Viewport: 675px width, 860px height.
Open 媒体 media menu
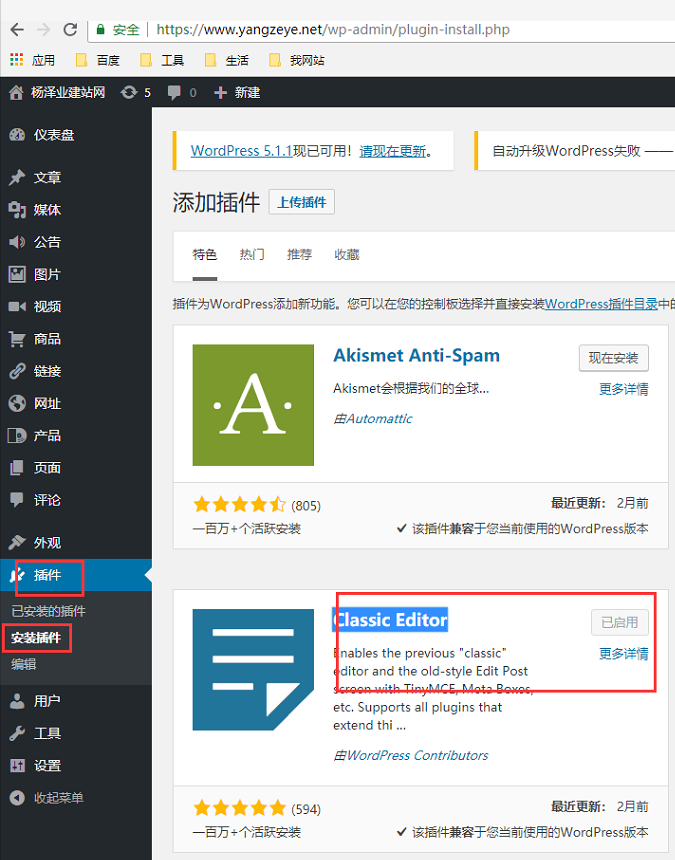76,210
